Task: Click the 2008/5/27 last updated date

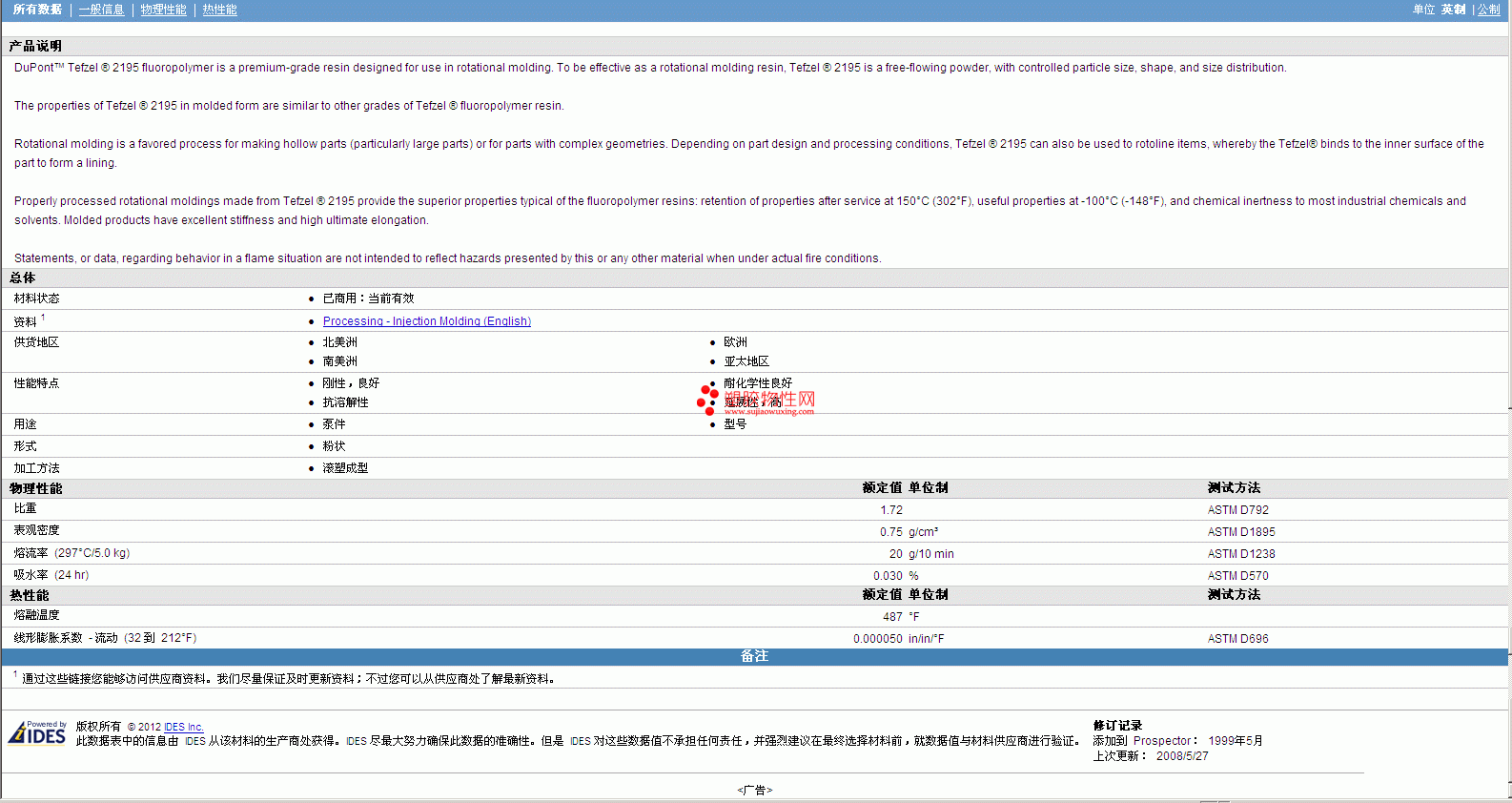Action: point(1182,756)
